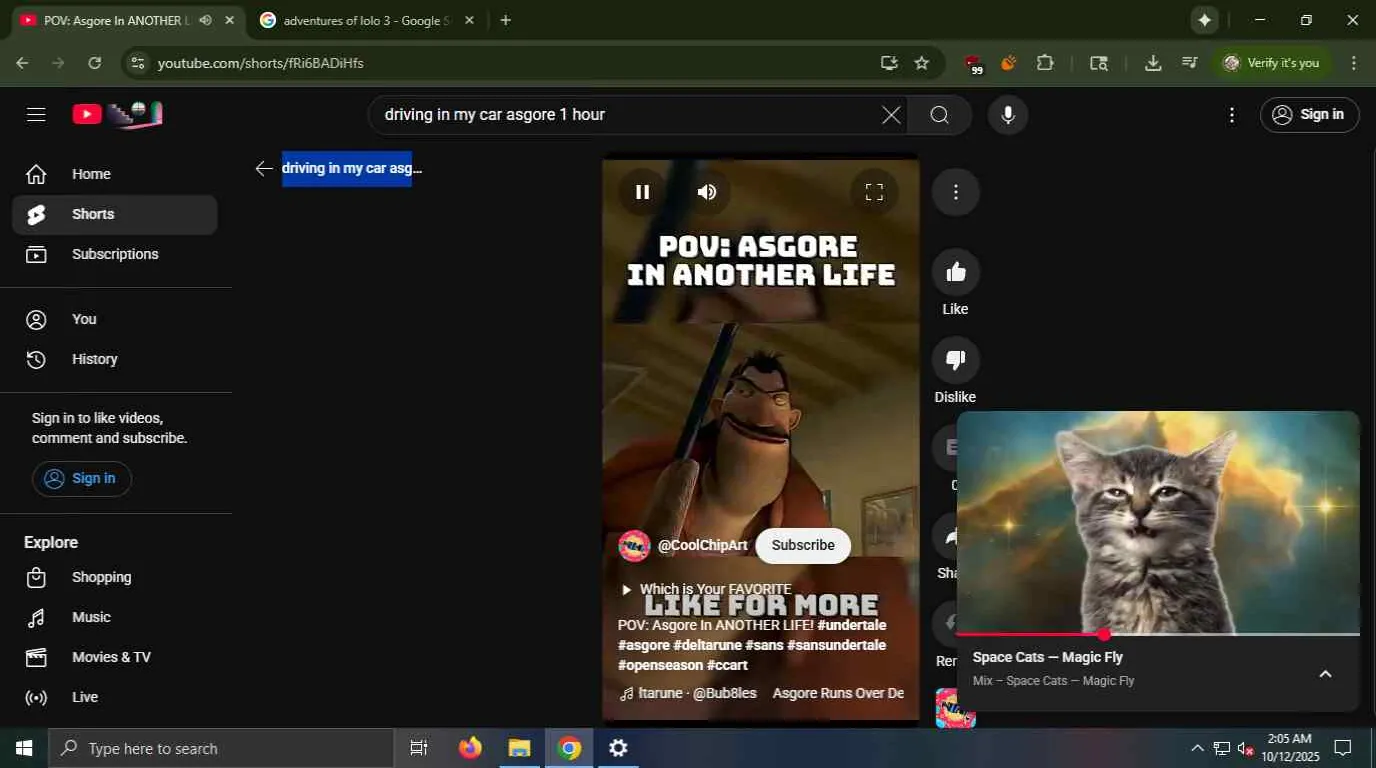Image resolution: width=1376 pixels, height=768 pixels.
Task: Seek using the miniplayer red progress handle
Action: 1104,634
